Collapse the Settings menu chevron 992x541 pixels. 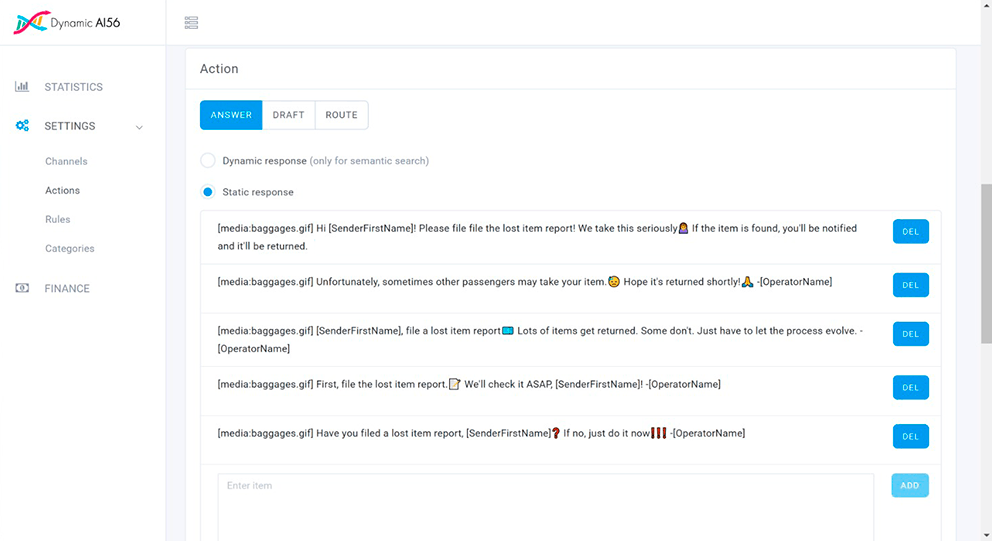pyautogui.click(x=139, y=127)
